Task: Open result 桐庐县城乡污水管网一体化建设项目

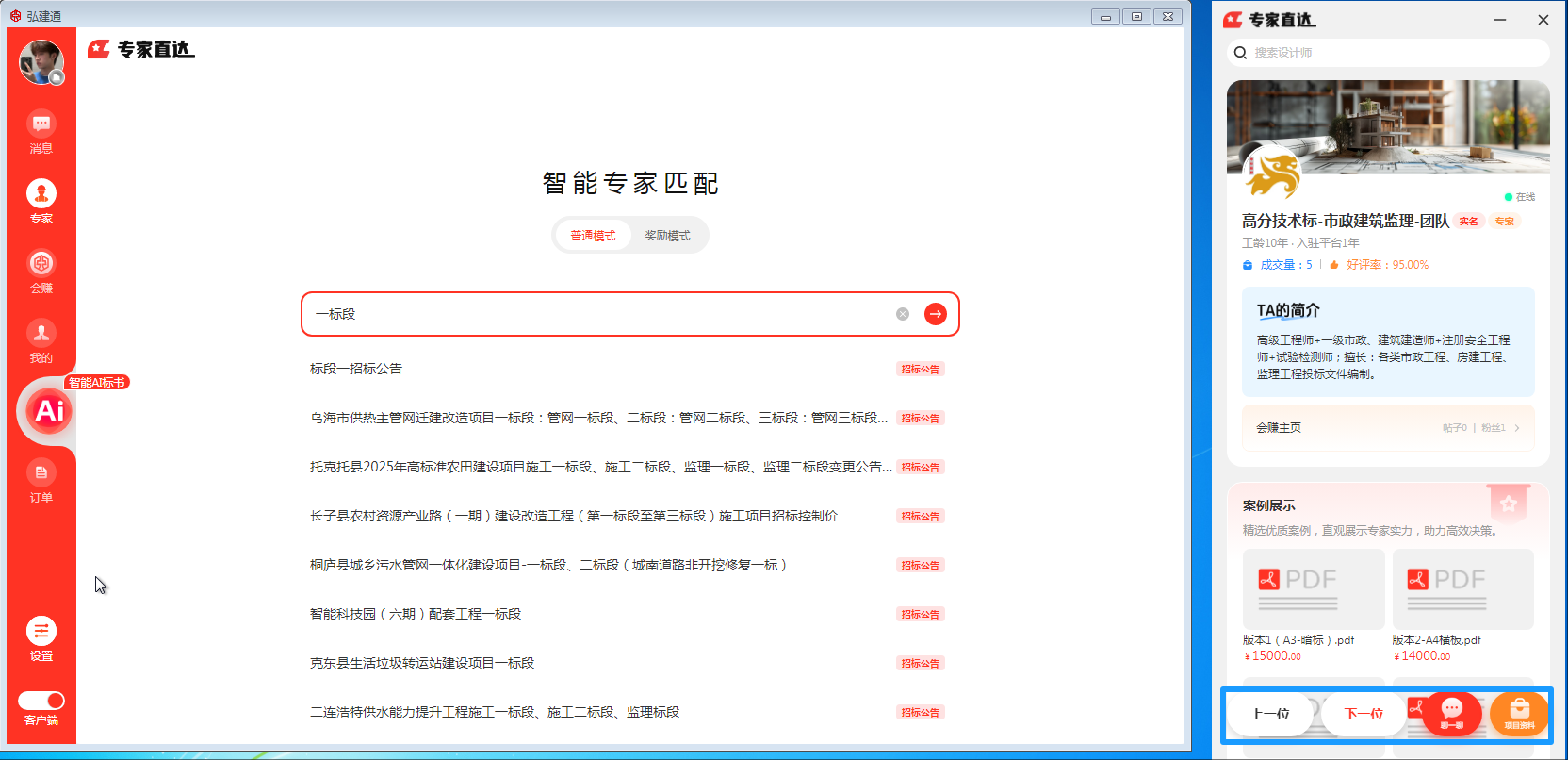Action: coord(549,565)
